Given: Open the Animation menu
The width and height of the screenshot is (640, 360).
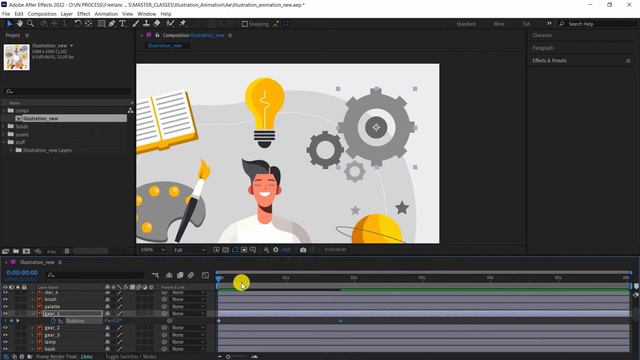Looking at the screenshot, I should [x=106, y=14].
